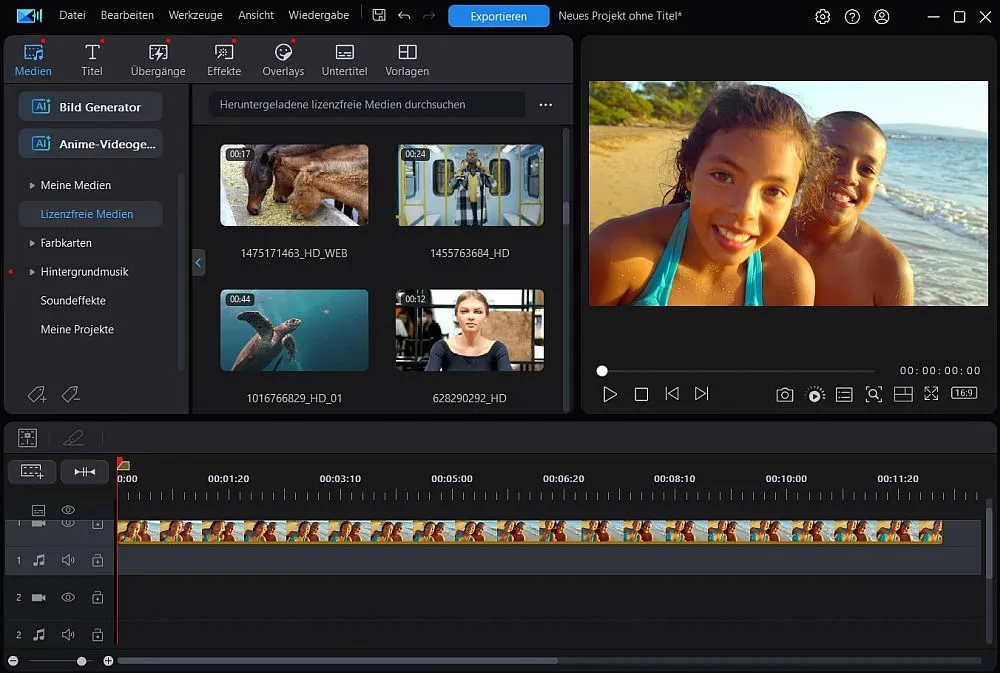Take a snapshot of the preview frame
The image size is (1000, 673).
coord(785,394)
